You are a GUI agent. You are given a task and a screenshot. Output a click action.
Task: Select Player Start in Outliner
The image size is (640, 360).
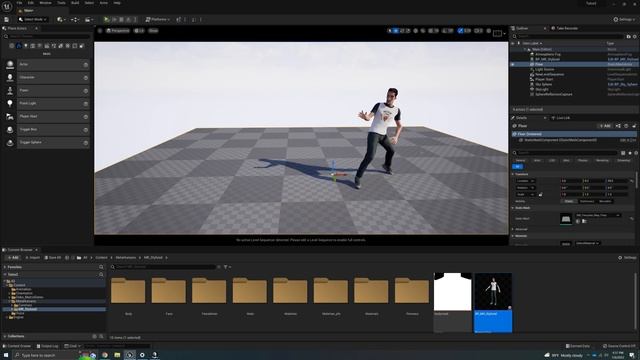pyautogui.click(x=544, y=79)
